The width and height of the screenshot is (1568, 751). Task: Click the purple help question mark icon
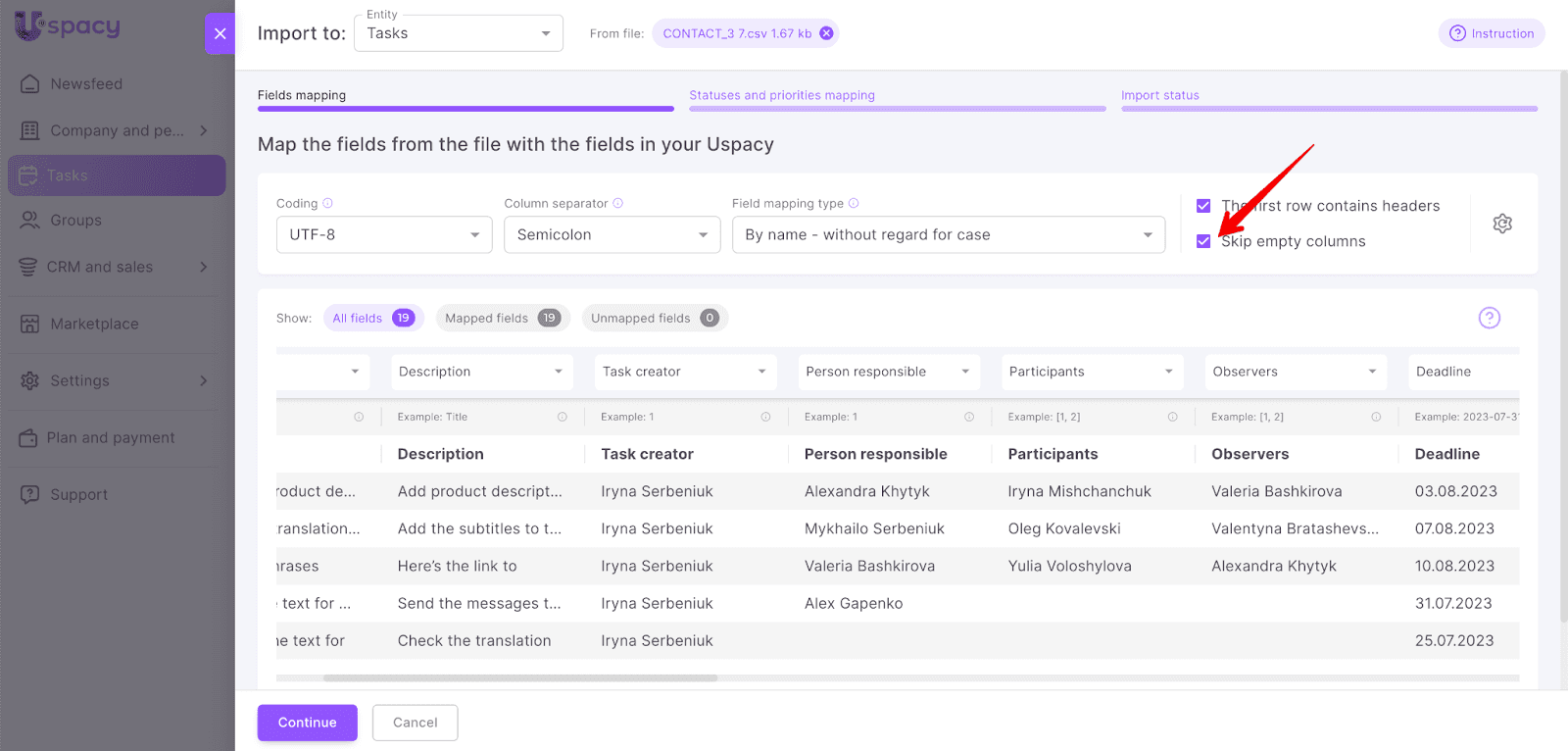tap(1489, 318)
